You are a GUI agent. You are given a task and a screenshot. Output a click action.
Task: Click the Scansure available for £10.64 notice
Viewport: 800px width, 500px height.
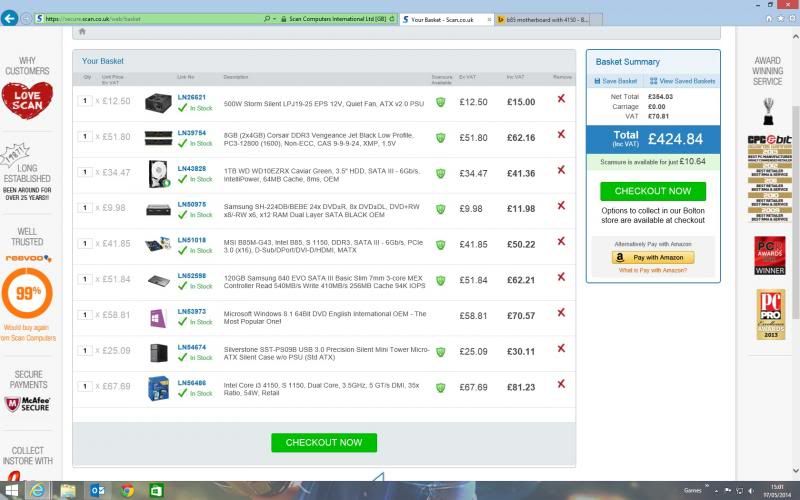[x=653, y=162]
